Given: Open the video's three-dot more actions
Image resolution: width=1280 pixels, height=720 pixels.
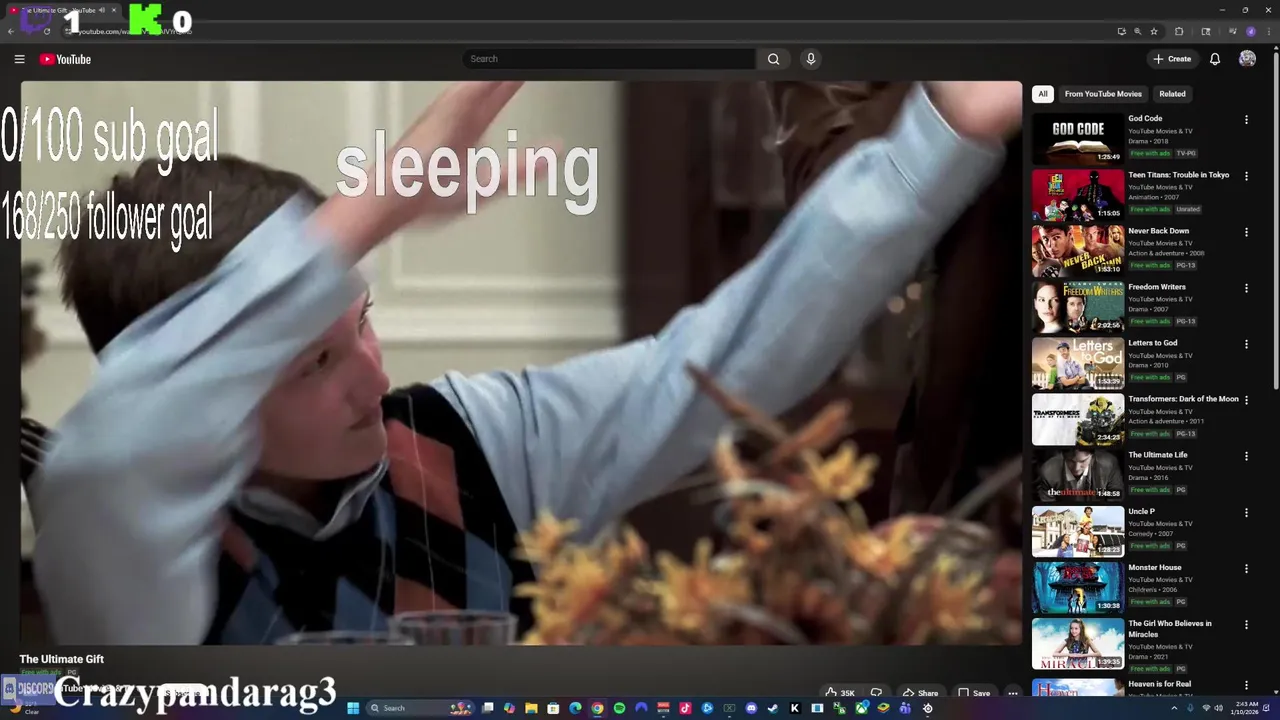Looking at the screenshot, I should [1013, 692].
